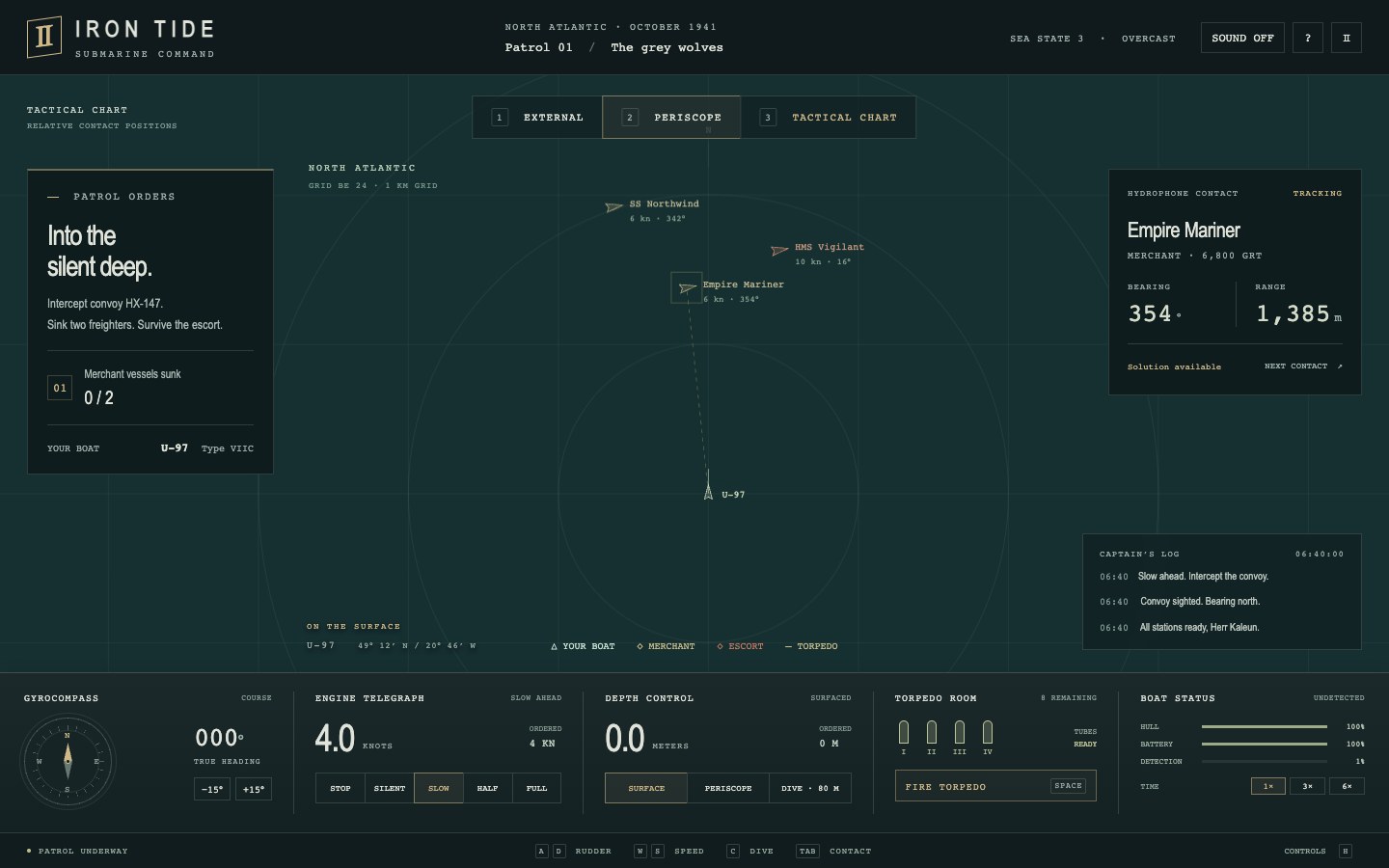This screenshot has height=868, width=1389.
Task: Fire Torpedo button
Action: tap(995, 785)
